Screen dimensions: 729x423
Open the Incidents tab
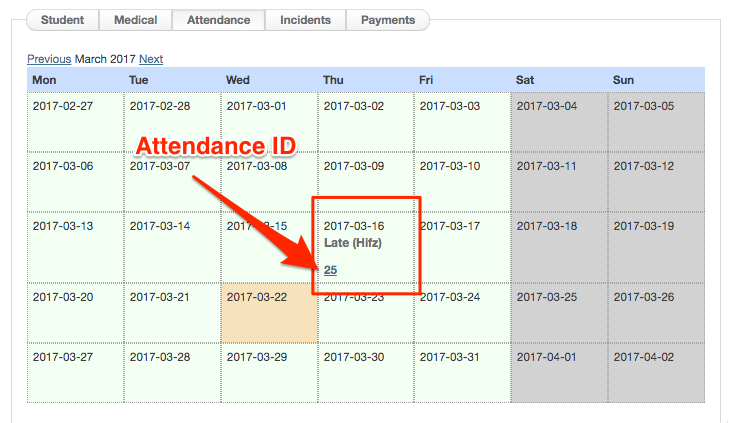click(305, 20)
